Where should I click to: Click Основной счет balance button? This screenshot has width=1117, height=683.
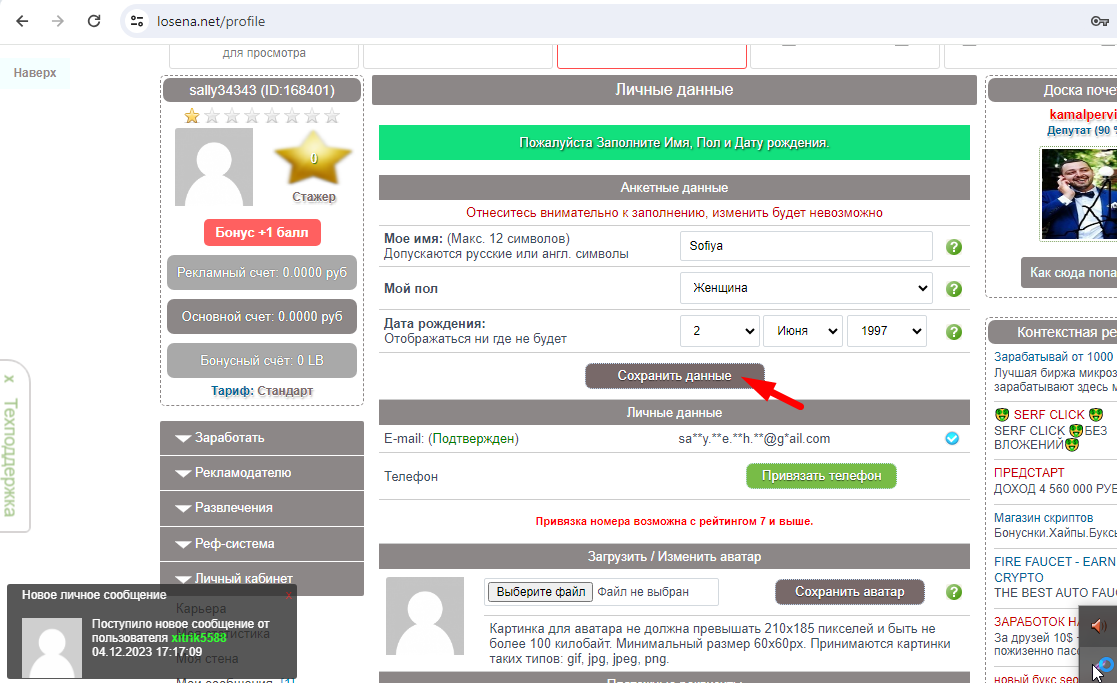(x=262, y=317)
